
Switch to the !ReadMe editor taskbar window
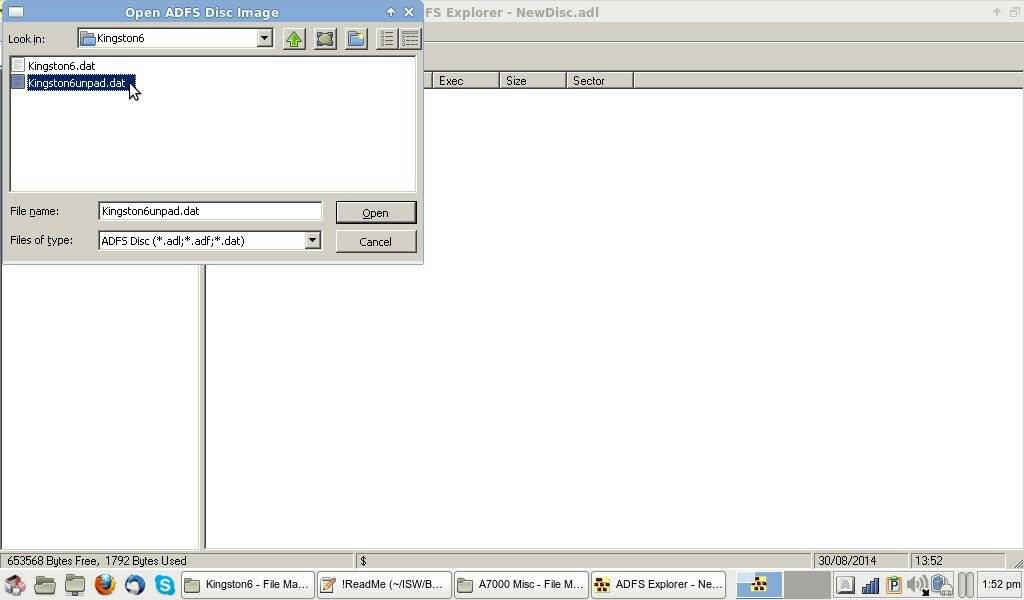383,585
